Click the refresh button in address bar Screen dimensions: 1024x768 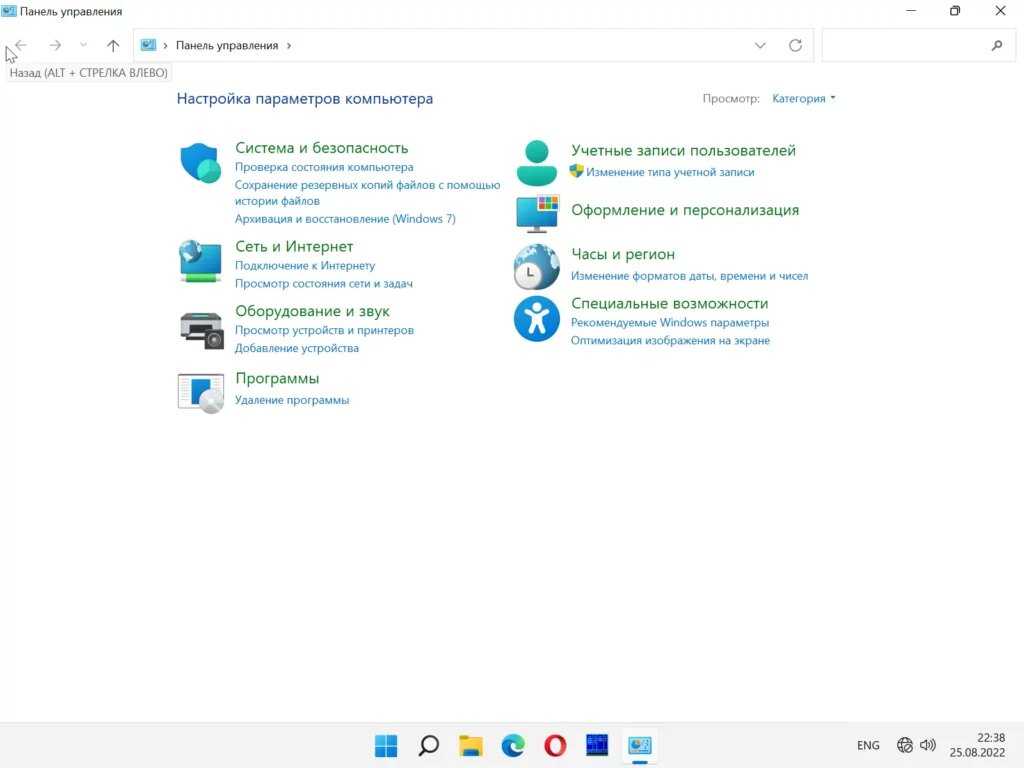pyautogui.click(x=795, y=46)
